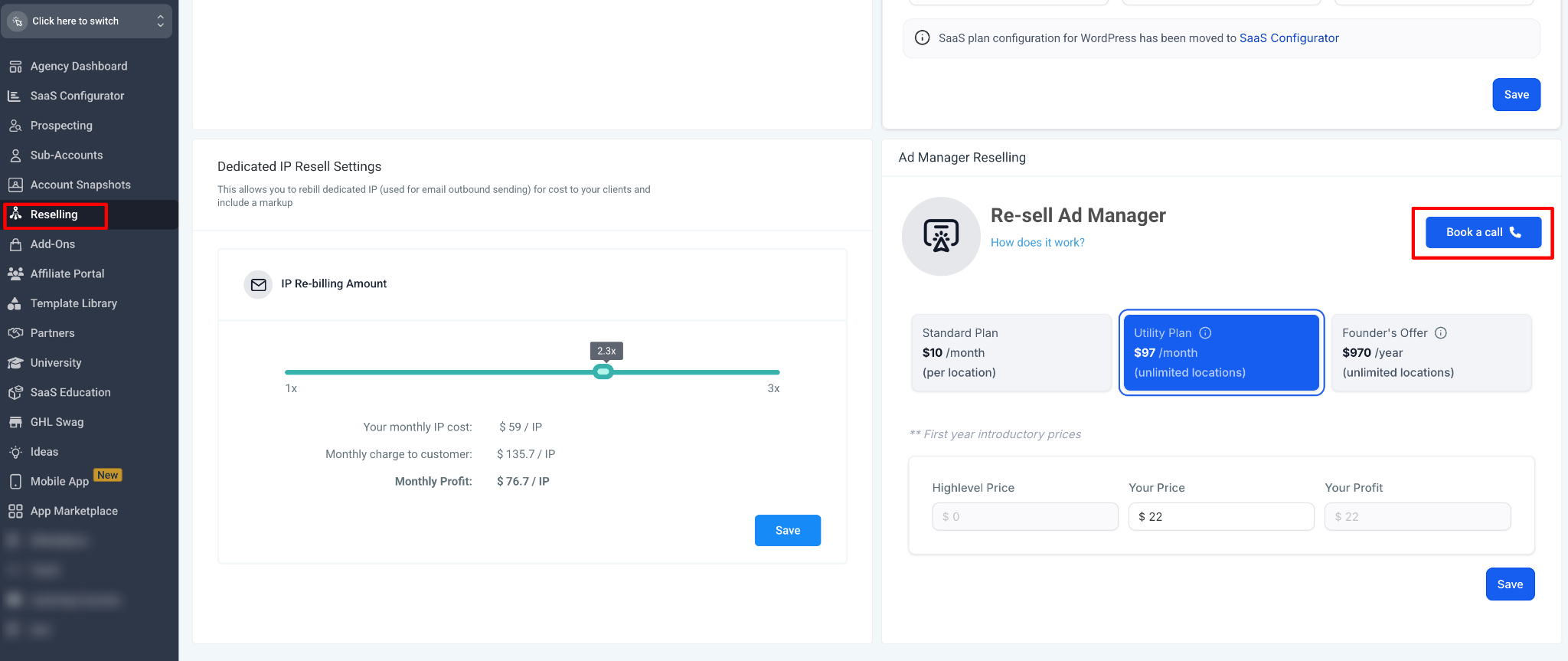Select the Utility Plan option
The image size is (1568, 661).
coord(1221,353)
